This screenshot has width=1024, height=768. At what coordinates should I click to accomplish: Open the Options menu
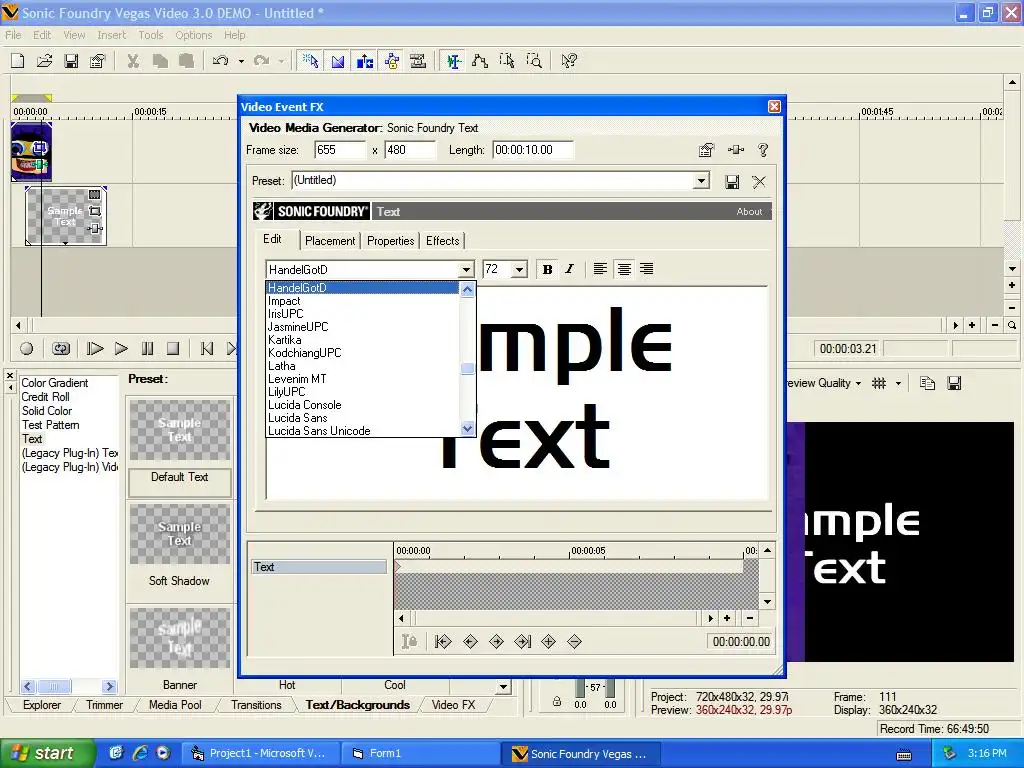tap(193, 35)
